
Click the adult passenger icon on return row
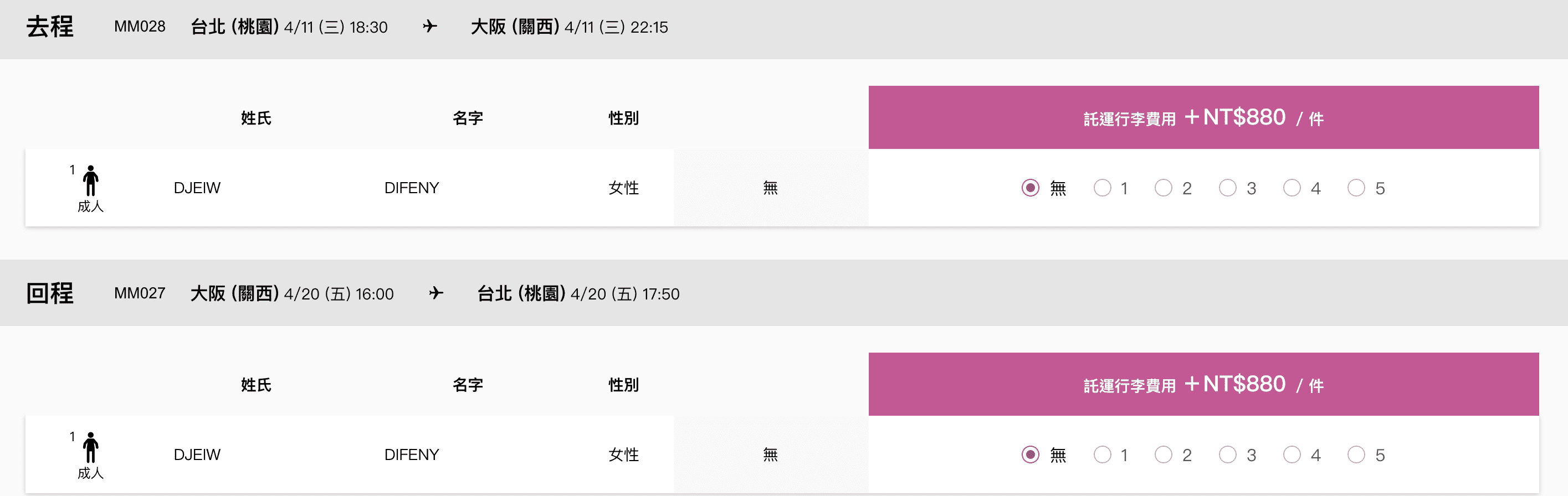pyautogui.click(x=91, y=447)
